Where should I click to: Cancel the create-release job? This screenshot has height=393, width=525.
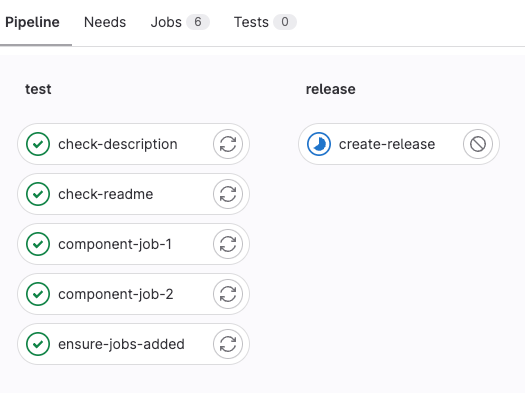pyautogui.click(x=478, y=144)
